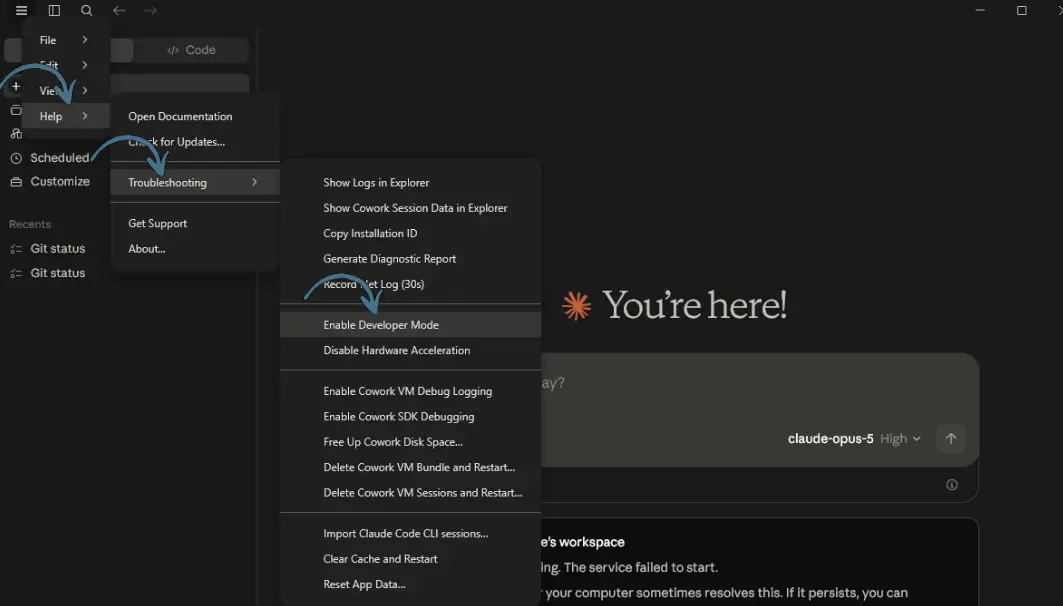1063x606 pixels.
Task: Open the Help menu item
Action: [x=66, y=116]
